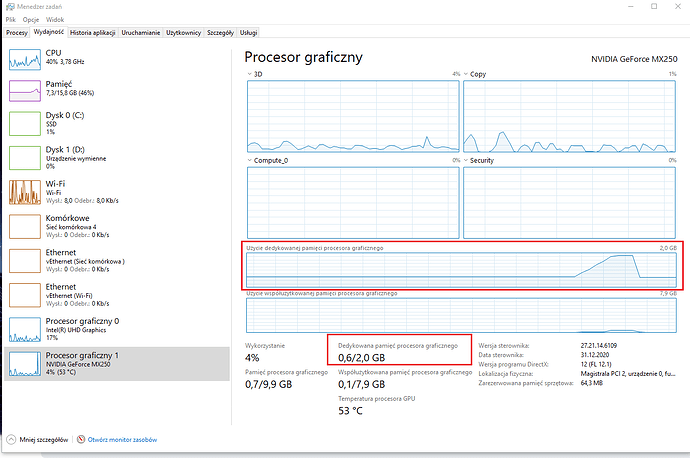Open the Pamięć memory graph thumbnail
The height and width of the screenshot is (458, 690).
pos(24,89)
